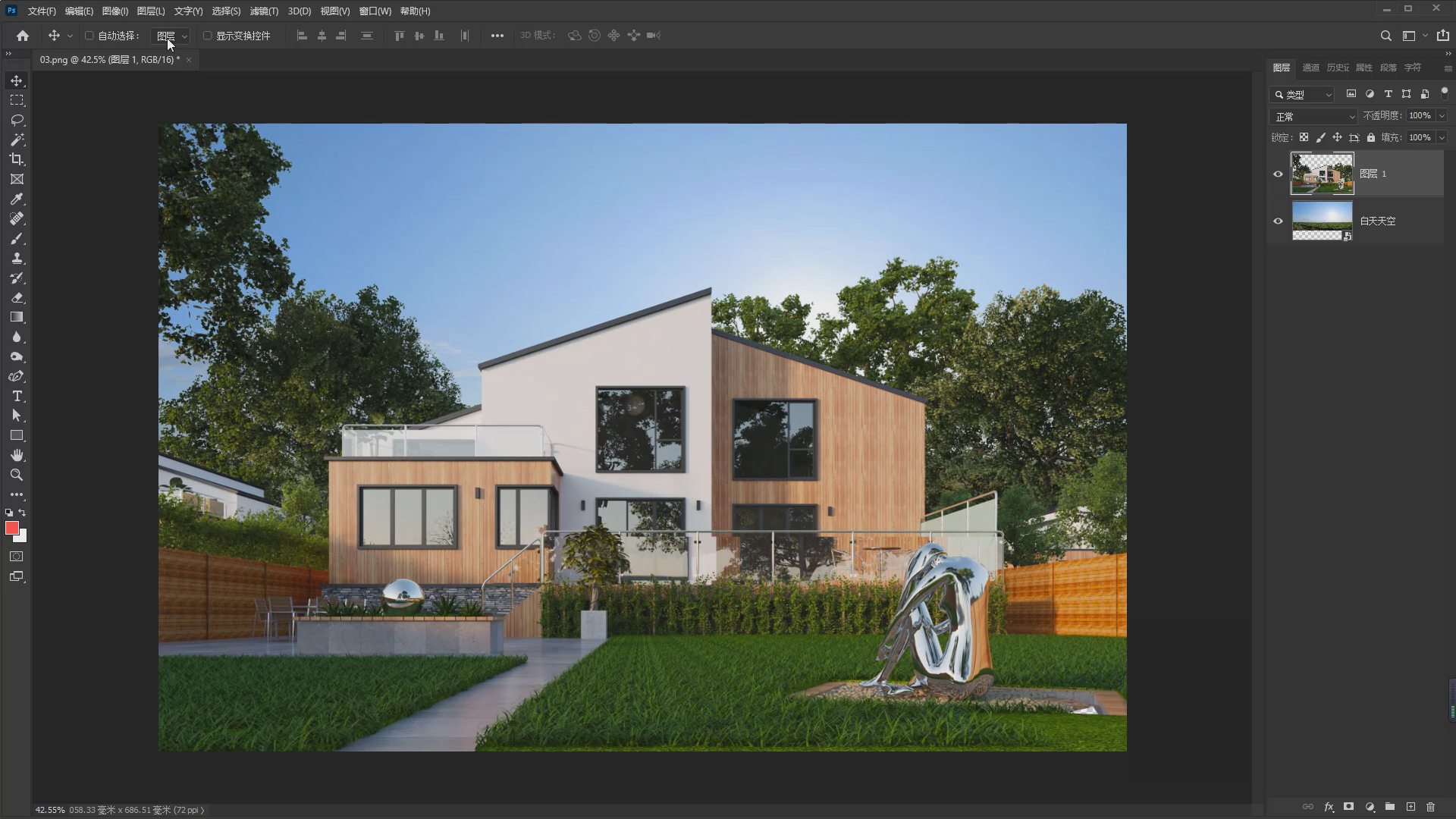1456x819 pixels.
Task: Enable the 显示变换控件 checkbox
Action: coord(207,36)
